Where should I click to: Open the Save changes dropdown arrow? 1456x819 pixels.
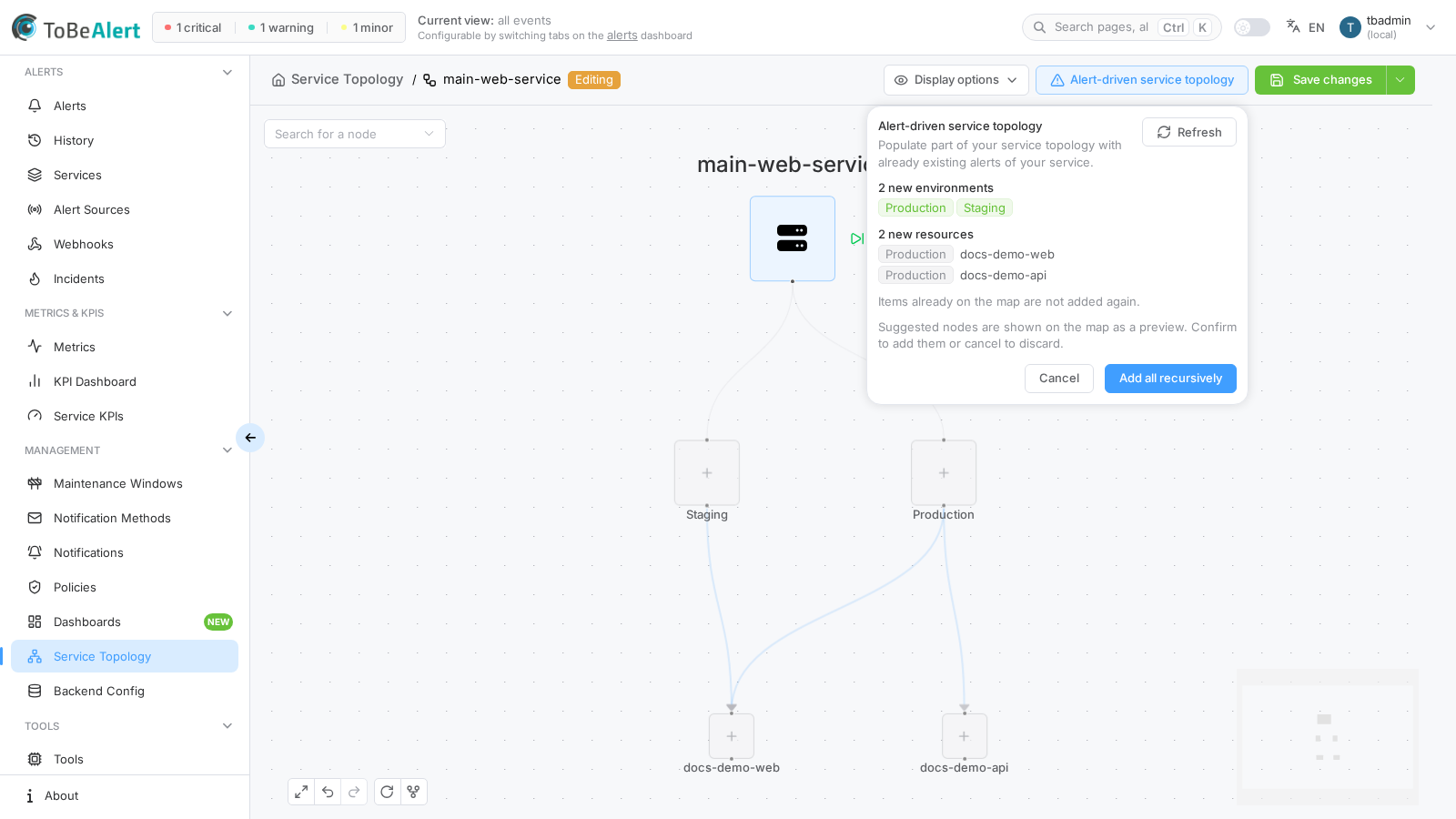1400,80
